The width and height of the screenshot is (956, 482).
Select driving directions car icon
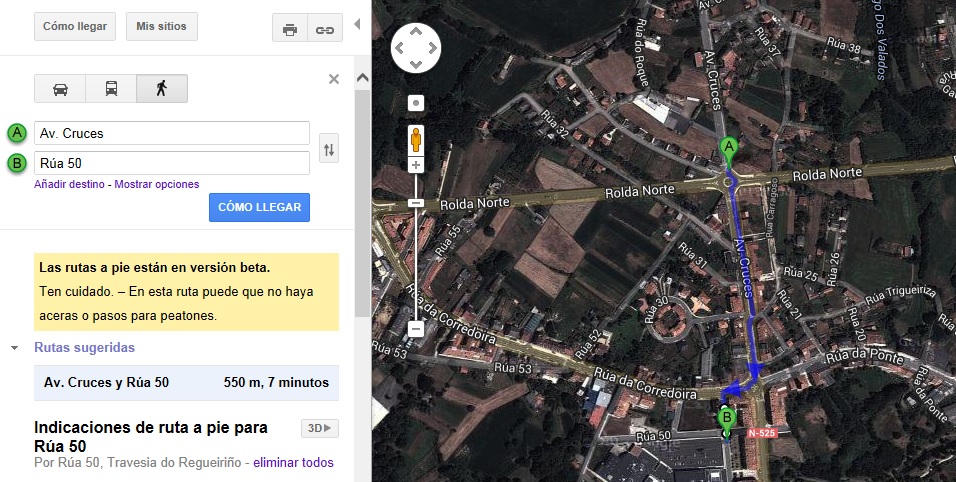click(60, 89)
